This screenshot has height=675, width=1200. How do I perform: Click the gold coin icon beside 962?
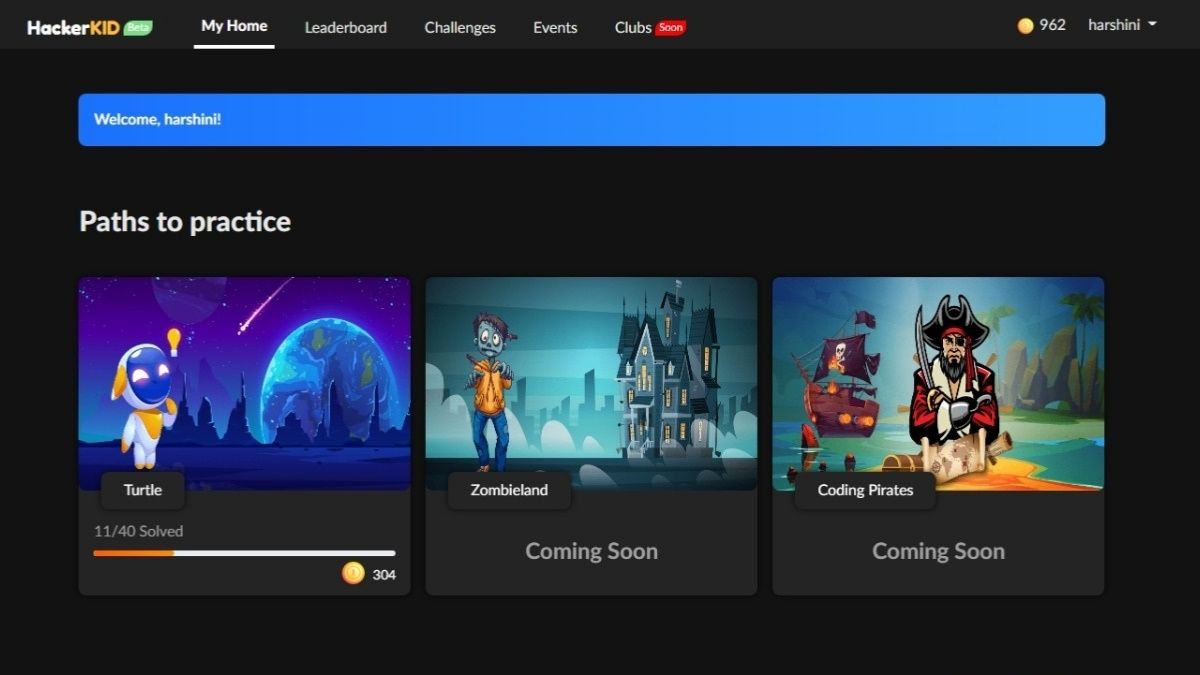1025,26
